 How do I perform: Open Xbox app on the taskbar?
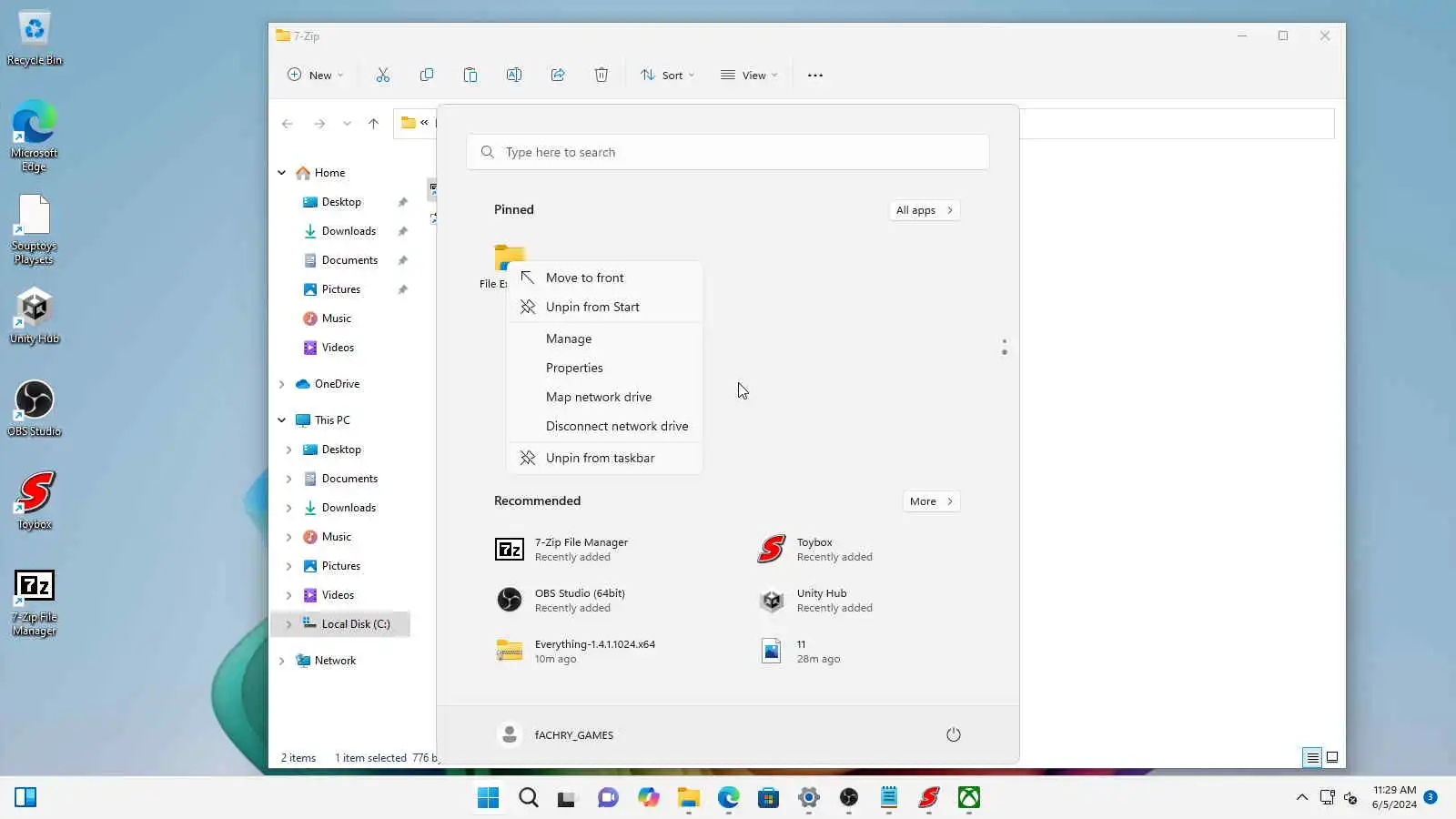click(x=968, y=798)
